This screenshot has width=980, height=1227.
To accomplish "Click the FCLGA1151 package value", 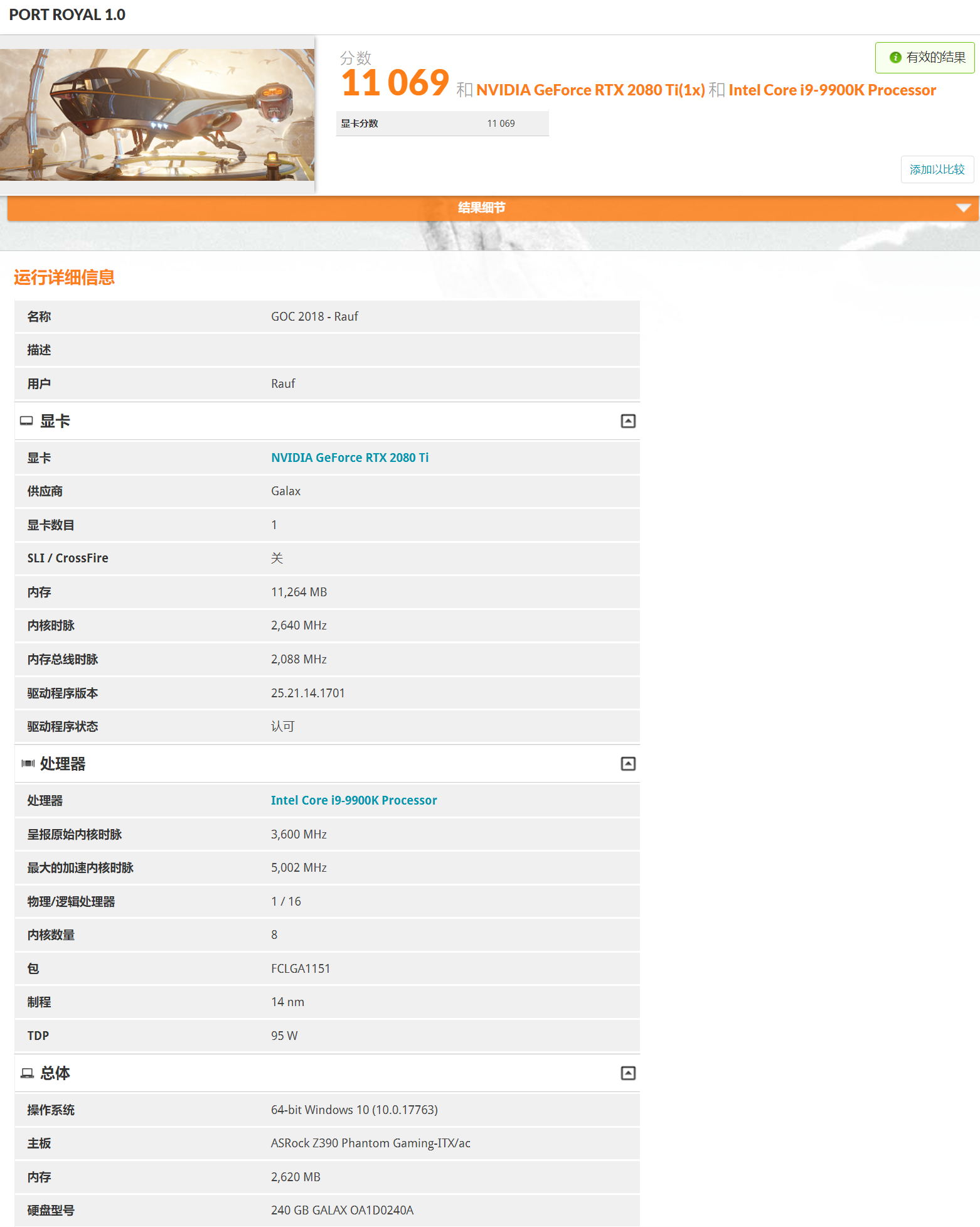I will 301,969.
